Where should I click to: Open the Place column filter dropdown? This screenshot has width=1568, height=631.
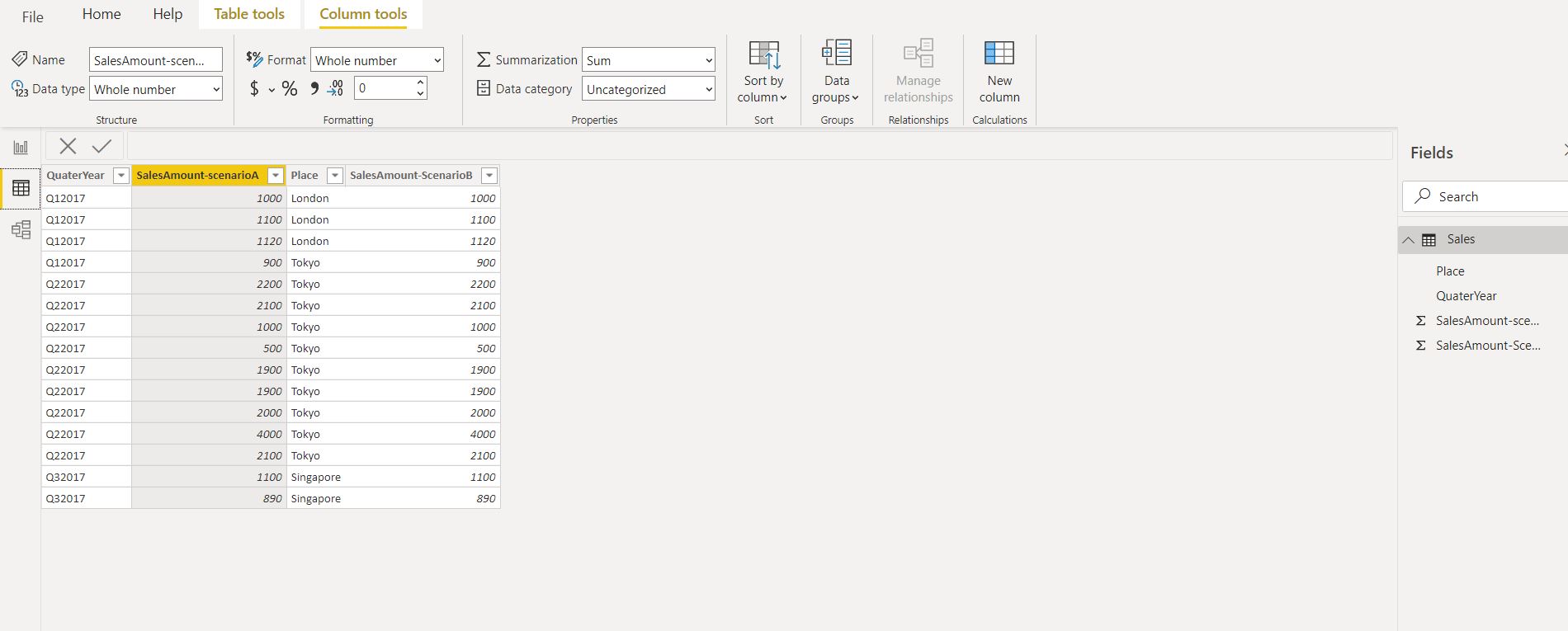click(335, 176)
